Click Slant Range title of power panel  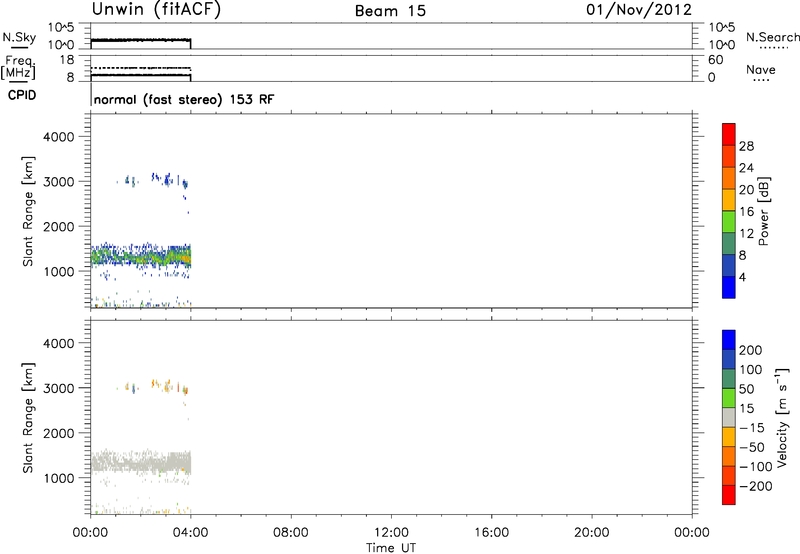tap(28, 211)
